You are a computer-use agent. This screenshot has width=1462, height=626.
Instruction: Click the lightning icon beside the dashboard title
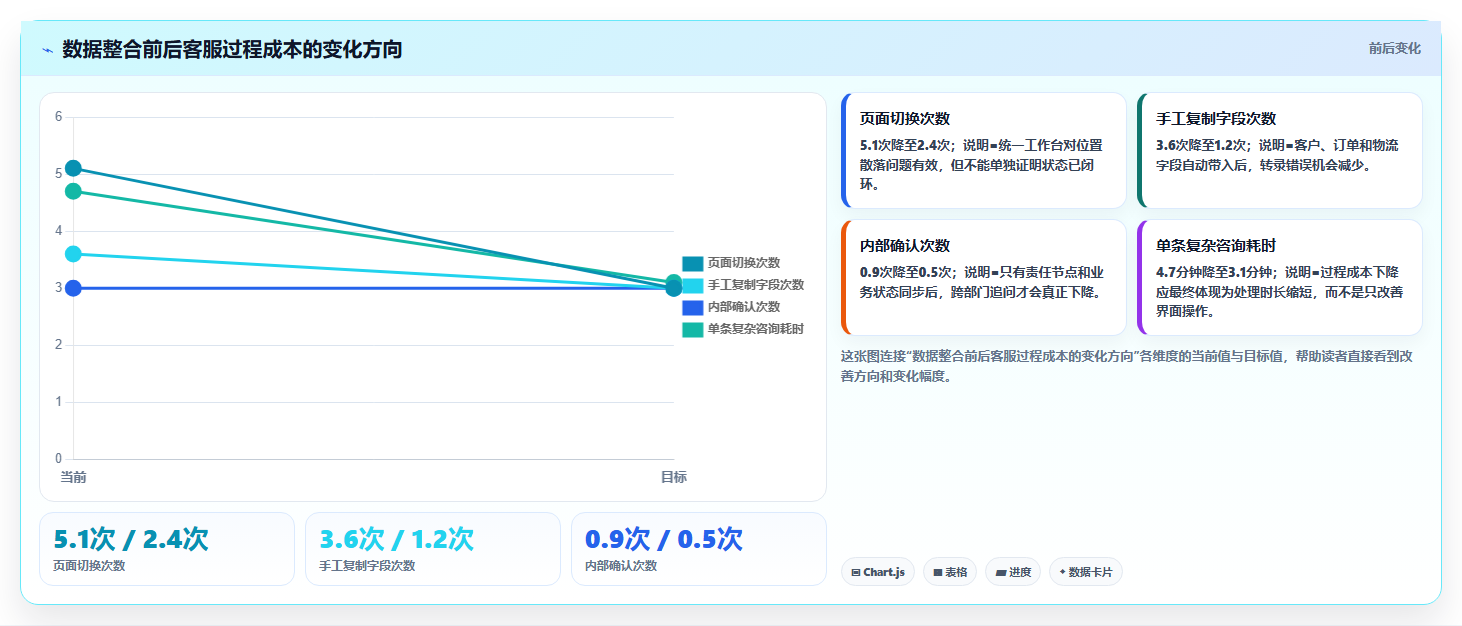coord(47,50)
